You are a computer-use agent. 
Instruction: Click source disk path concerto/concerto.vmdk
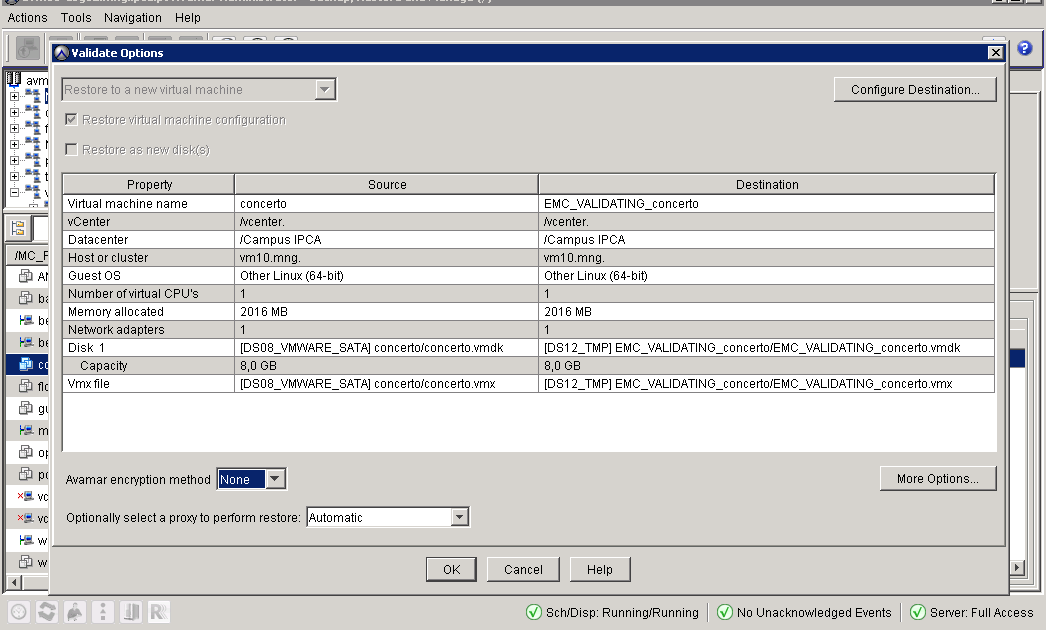387,348
